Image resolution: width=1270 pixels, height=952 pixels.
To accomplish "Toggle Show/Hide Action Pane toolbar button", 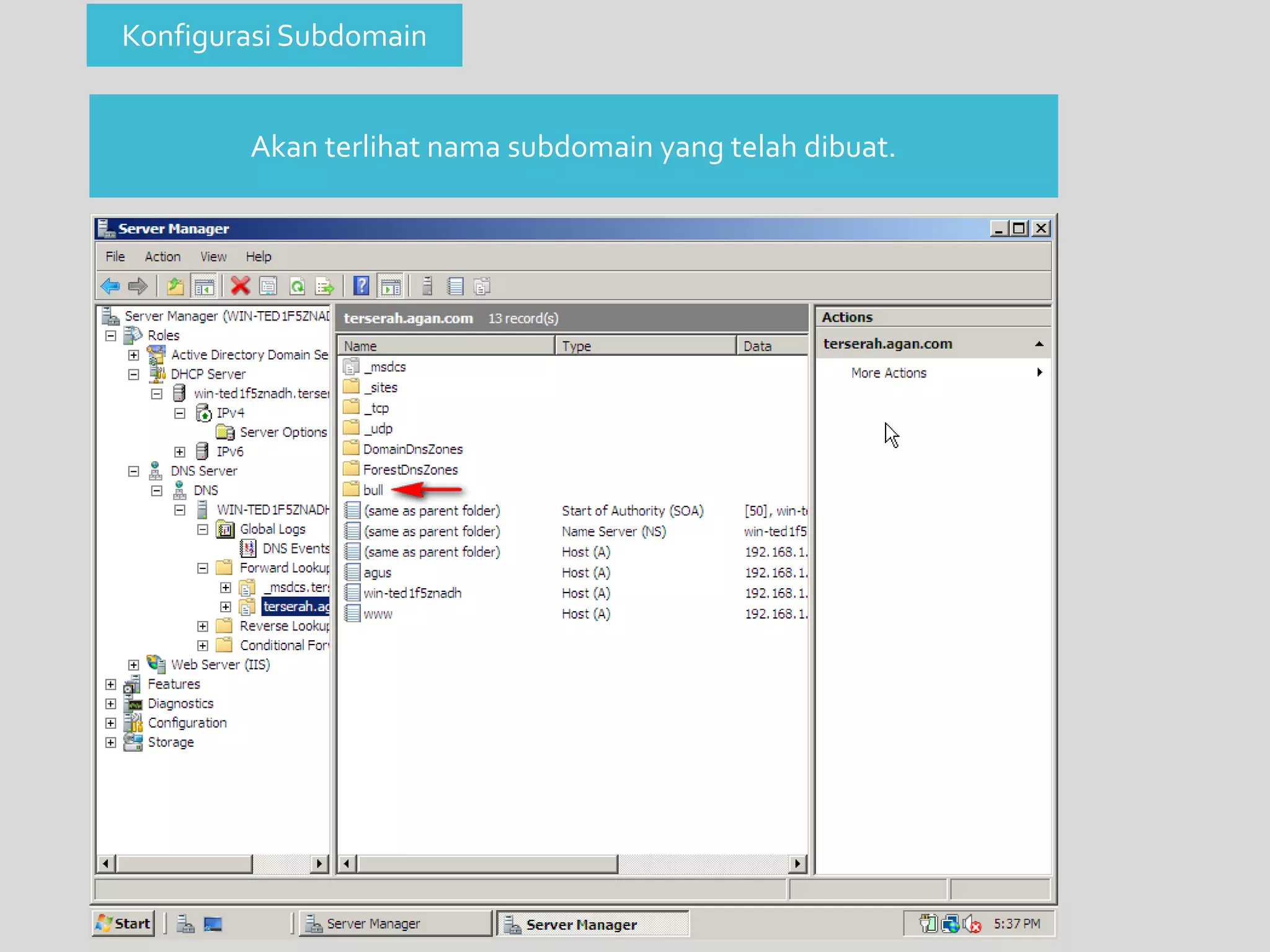I will click(x=391, y=286).
